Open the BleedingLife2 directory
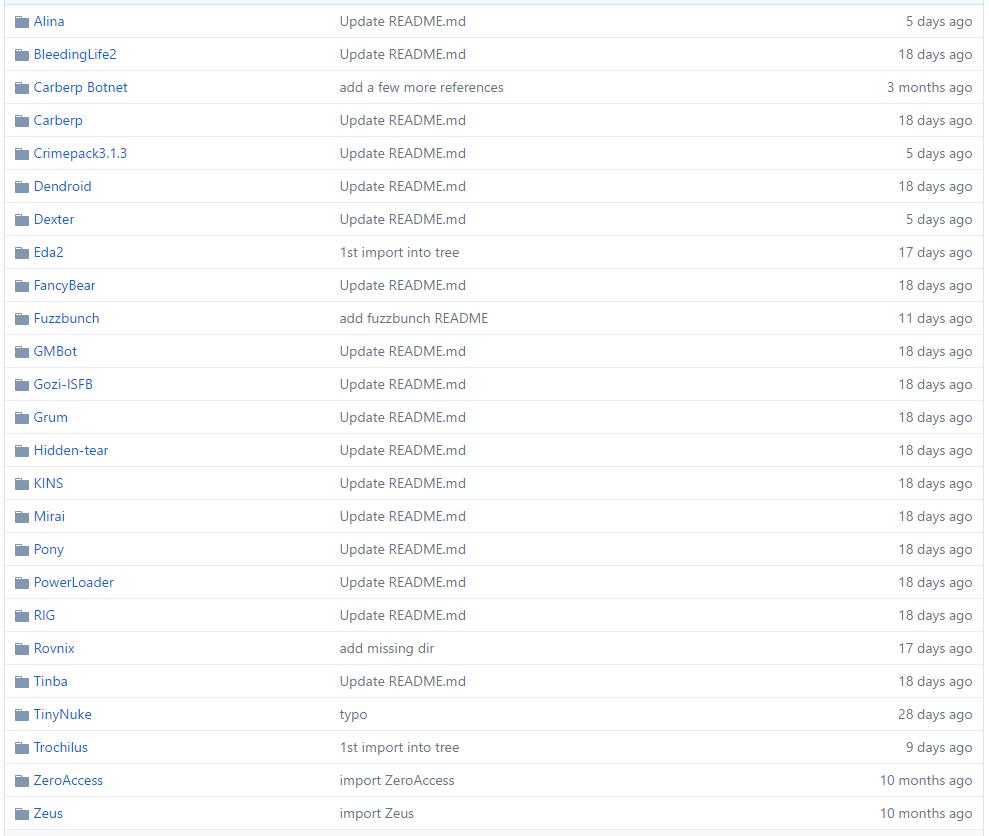The height and width of the screenshot is (836, 989). [x=75, y=54]
